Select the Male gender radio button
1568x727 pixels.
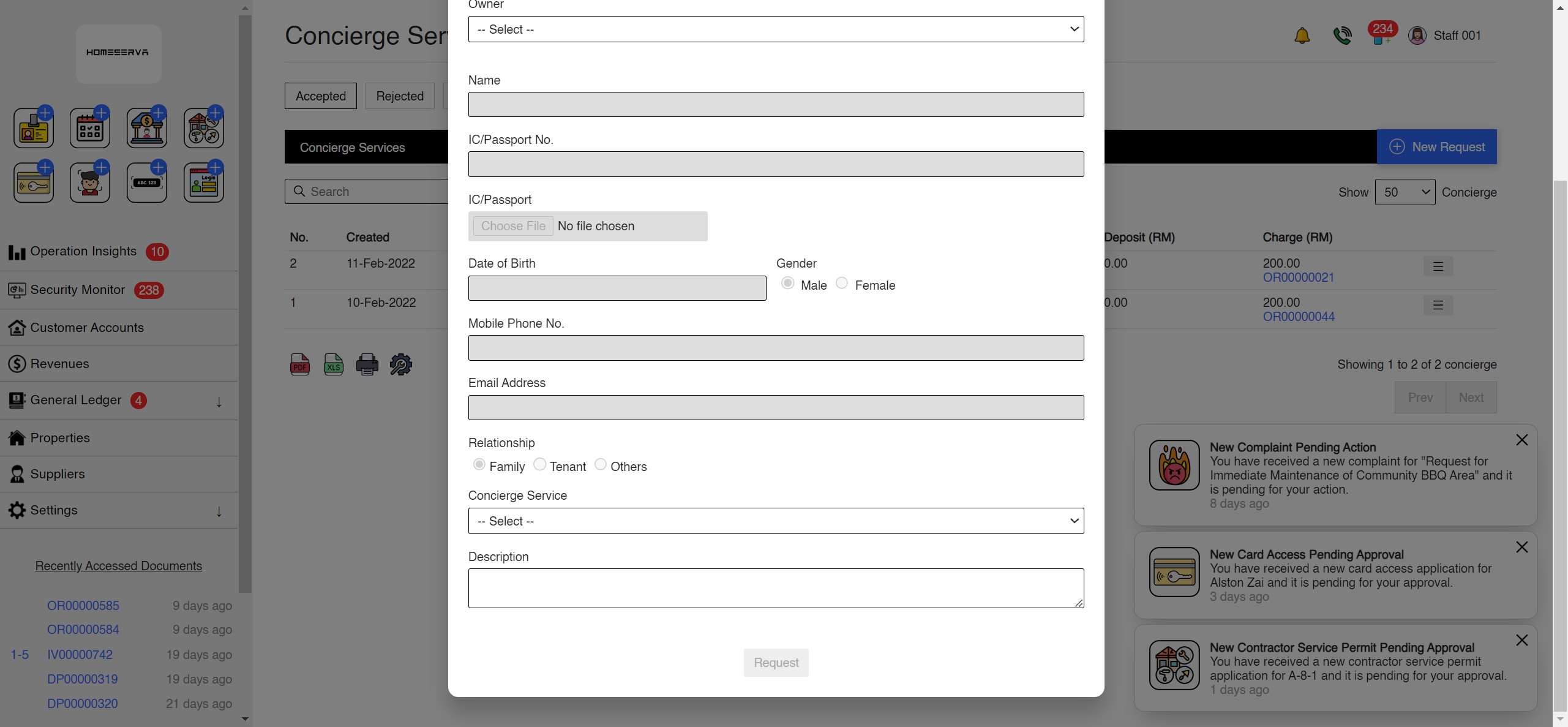point(787,283)
